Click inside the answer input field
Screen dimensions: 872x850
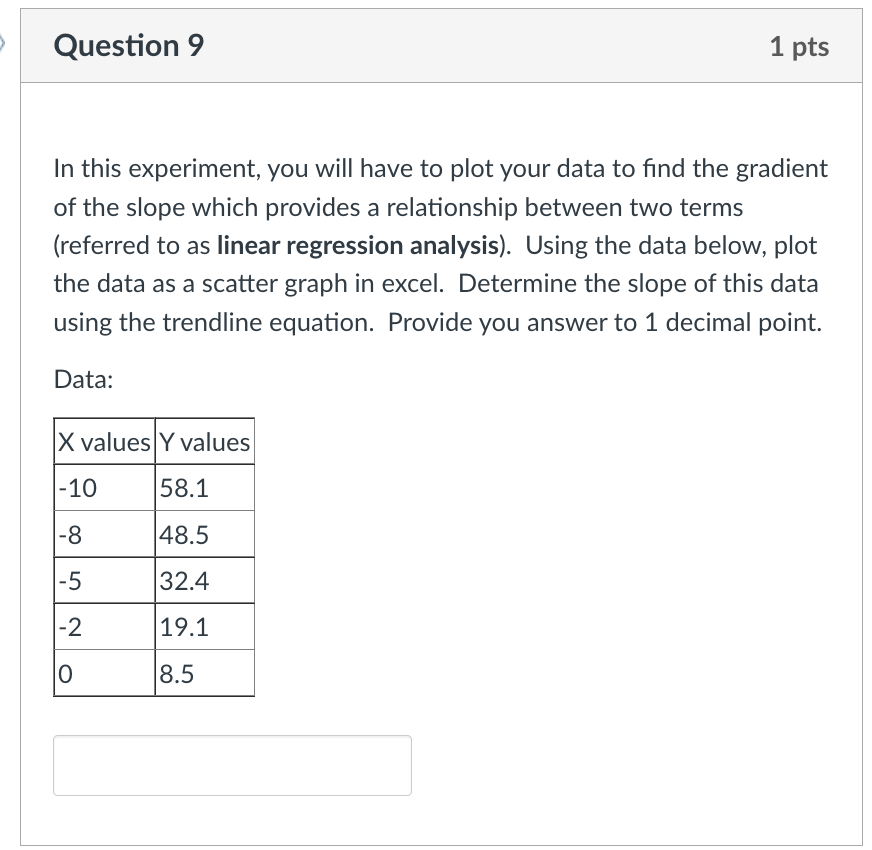point(230,765)
